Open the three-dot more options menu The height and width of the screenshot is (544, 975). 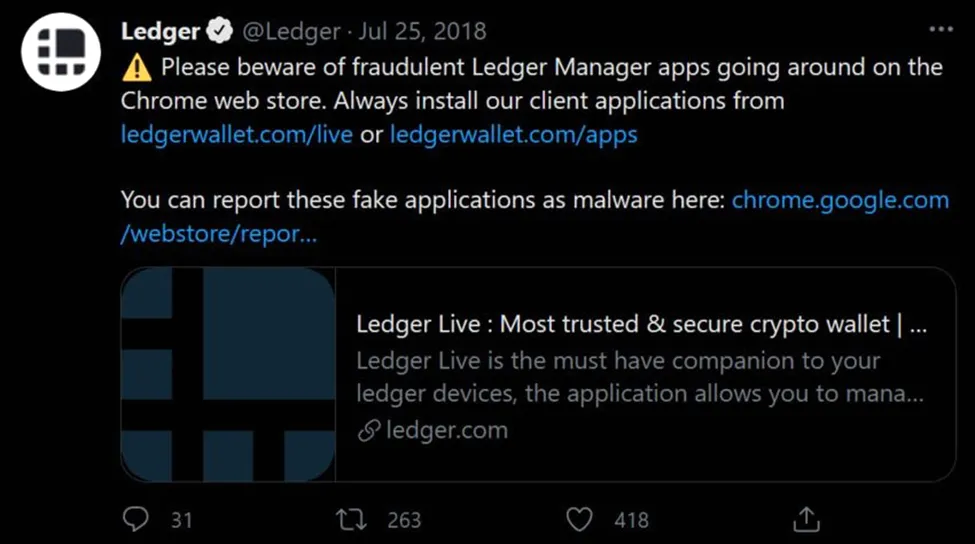coord(941,29)
